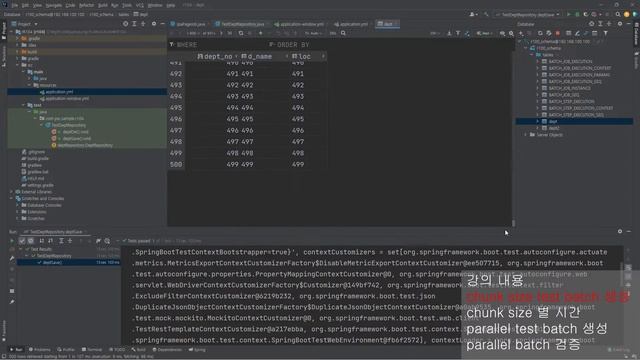Reload the dept table data page

click(241, 33)
